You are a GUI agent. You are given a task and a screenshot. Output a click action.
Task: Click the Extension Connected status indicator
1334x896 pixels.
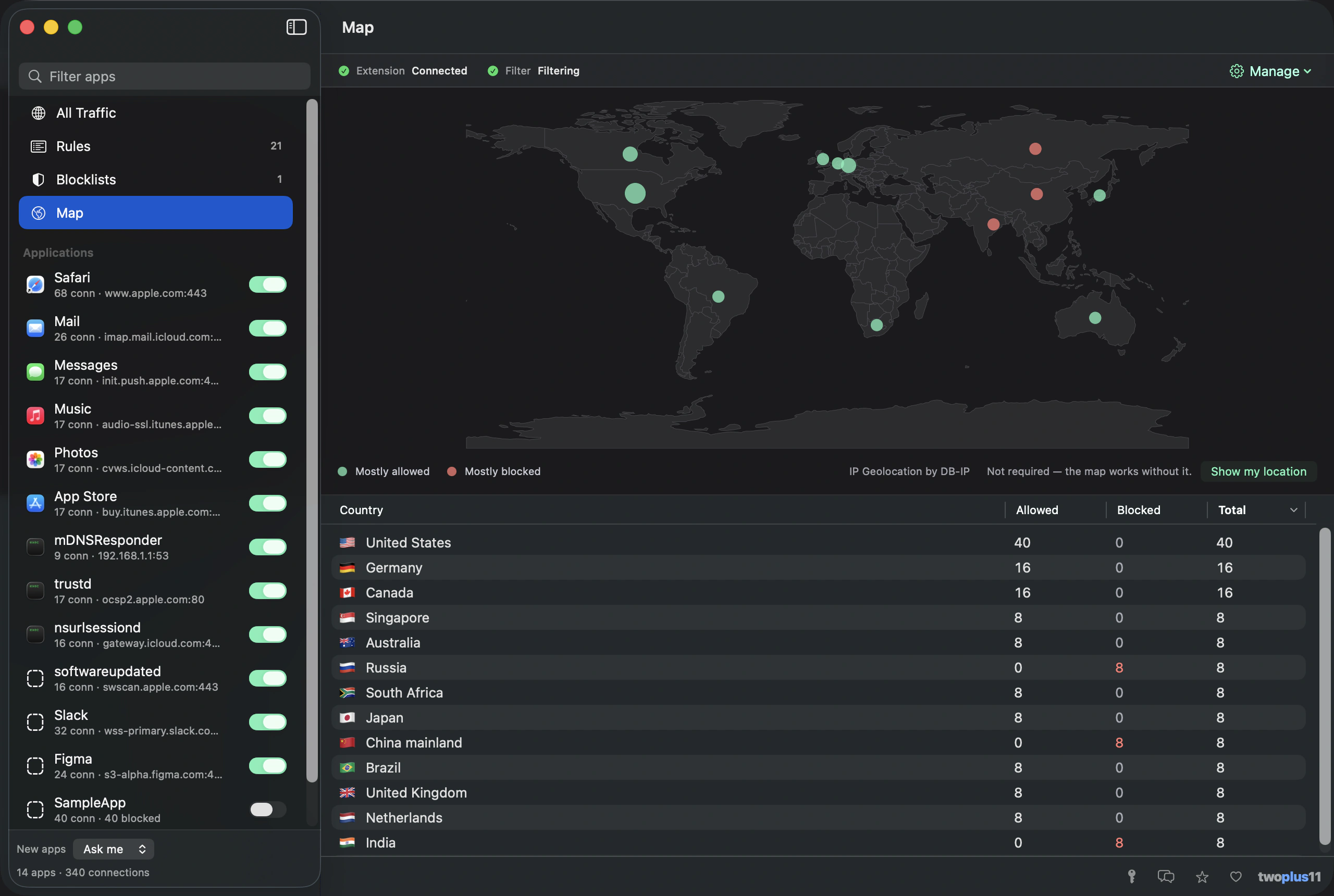click(x=403, y=71)
